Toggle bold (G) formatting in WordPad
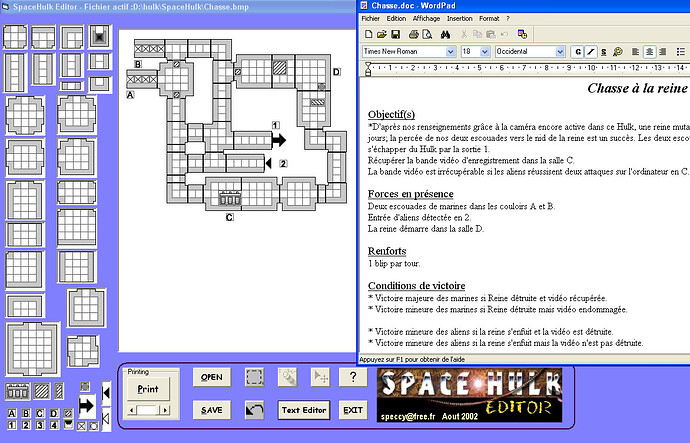Viewport: 690px width, 443px height. pyautogui.click(x=578, y=52)
